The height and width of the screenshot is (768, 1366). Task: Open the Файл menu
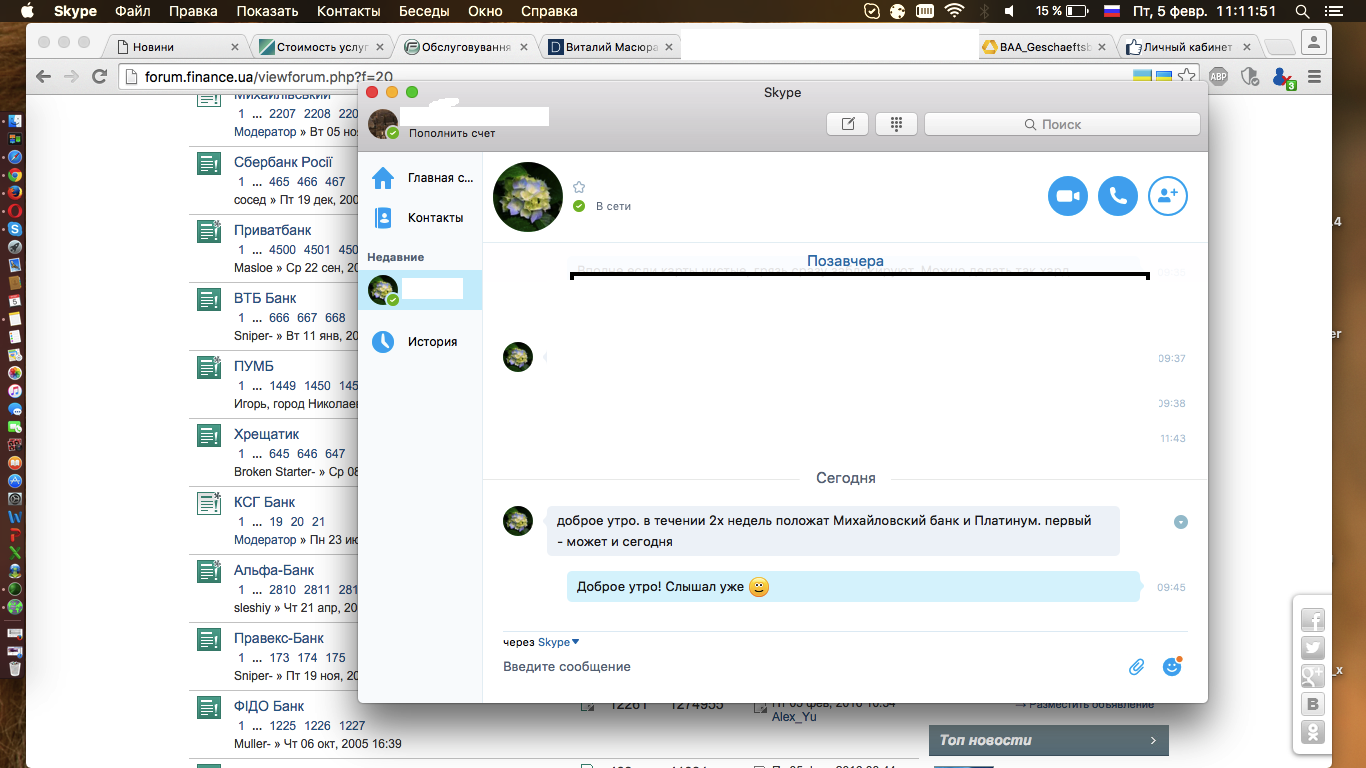coord(133,11)
